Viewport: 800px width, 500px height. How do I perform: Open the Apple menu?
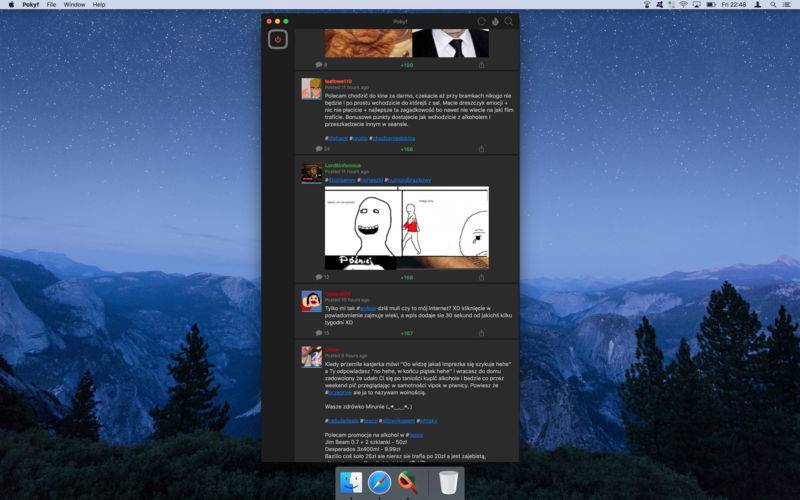point(11,5)
